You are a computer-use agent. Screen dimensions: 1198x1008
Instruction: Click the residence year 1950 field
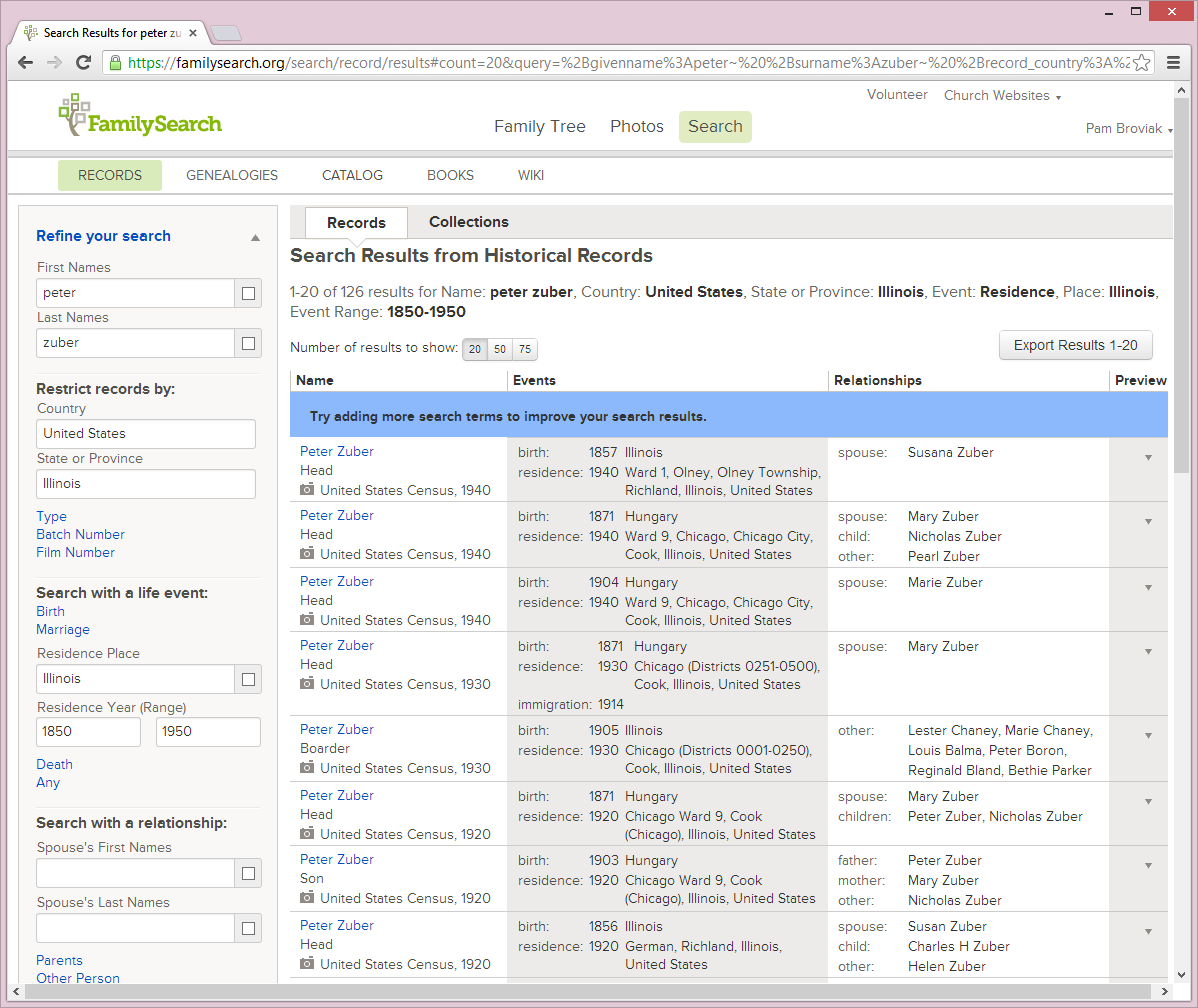(209, 732)
